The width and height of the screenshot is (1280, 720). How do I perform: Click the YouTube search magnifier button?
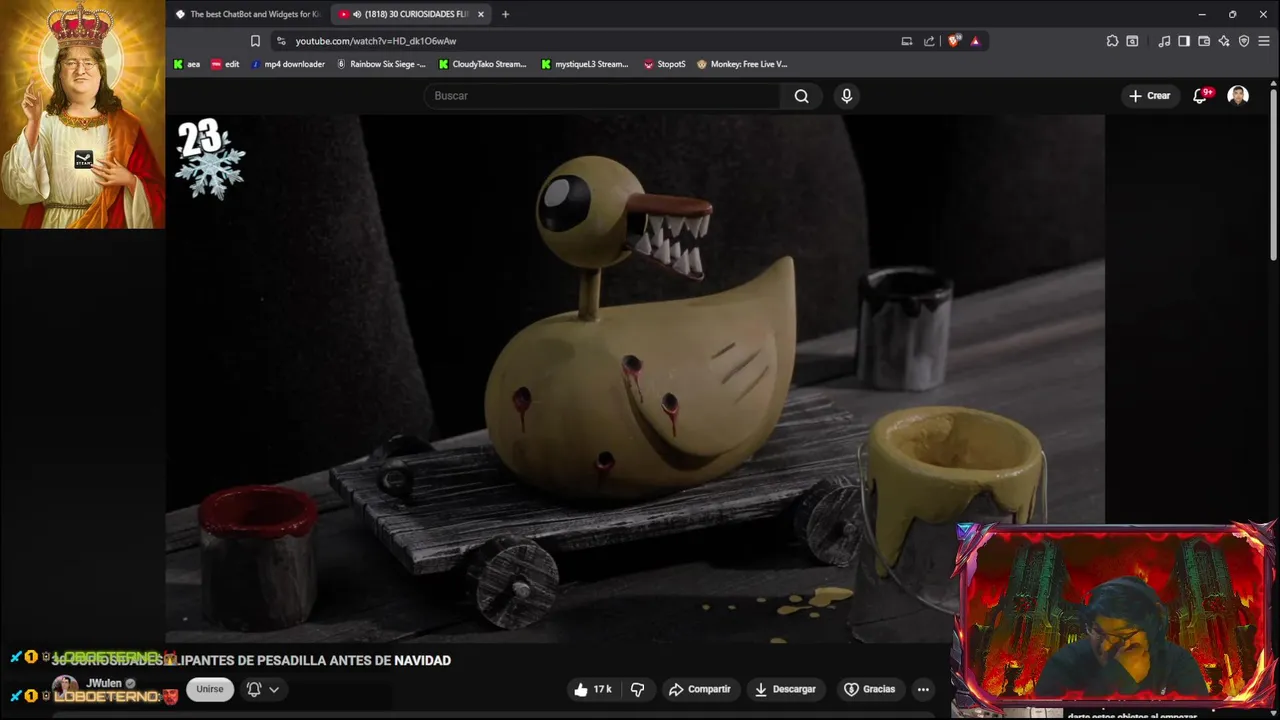coord(802,96)
